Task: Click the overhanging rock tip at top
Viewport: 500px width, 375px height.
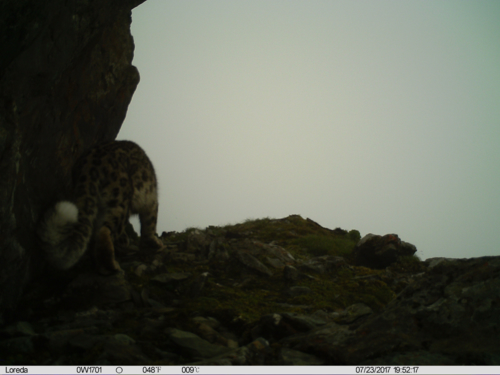Action: pos(137,4)
